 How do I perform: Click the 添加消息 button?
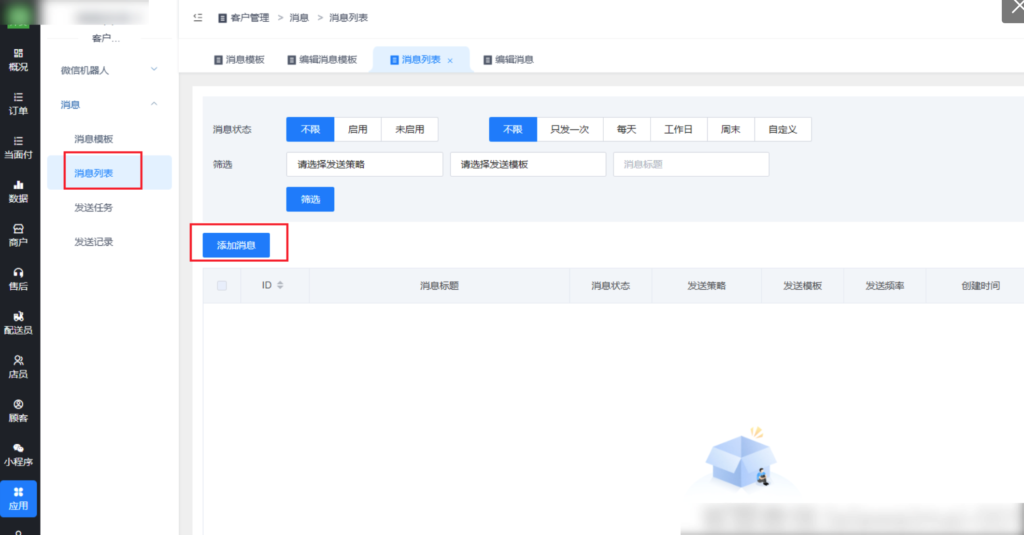(x=236, y=245)
